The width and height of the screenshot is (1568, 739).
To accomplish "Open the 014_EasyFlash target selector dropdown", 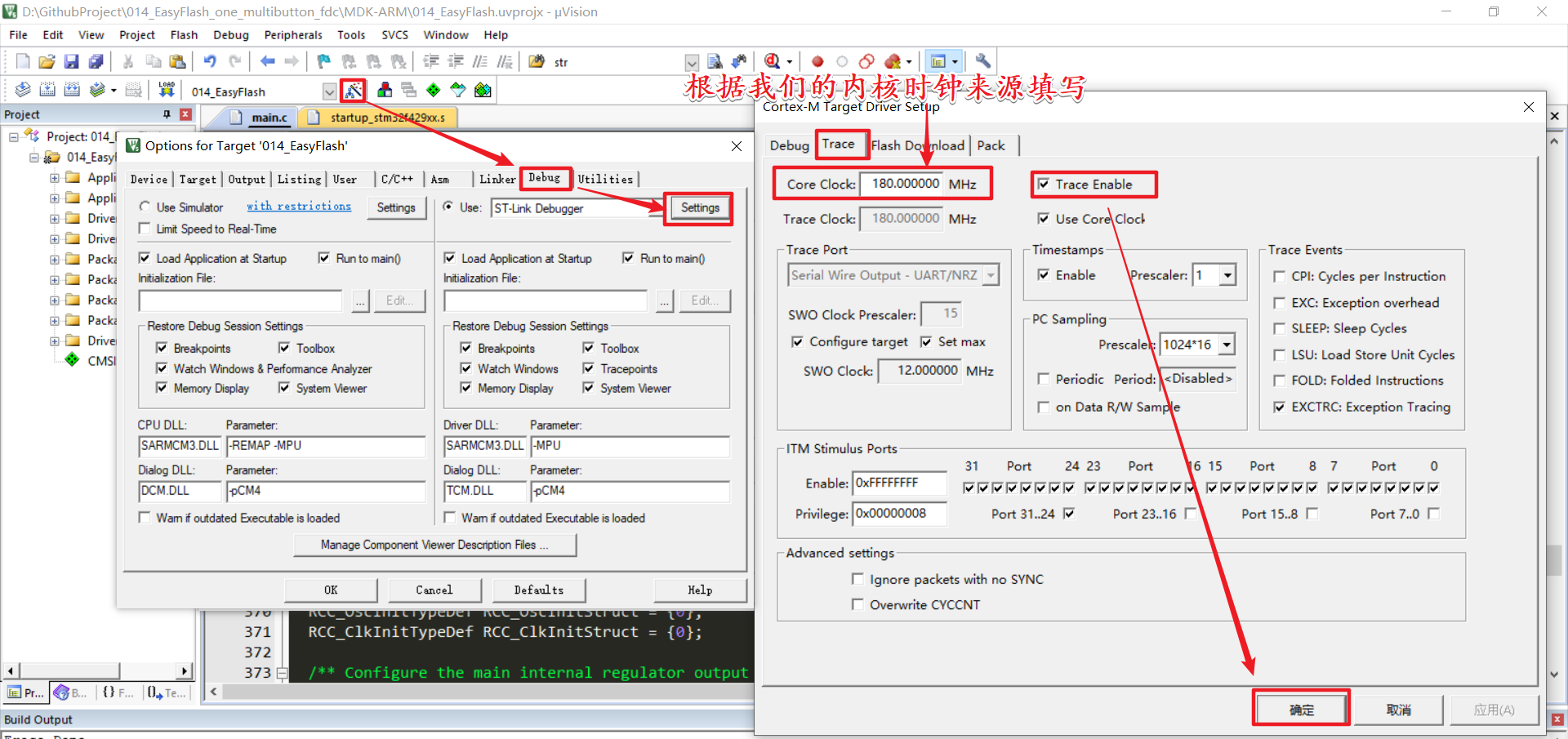I will (x=329, y=91).
